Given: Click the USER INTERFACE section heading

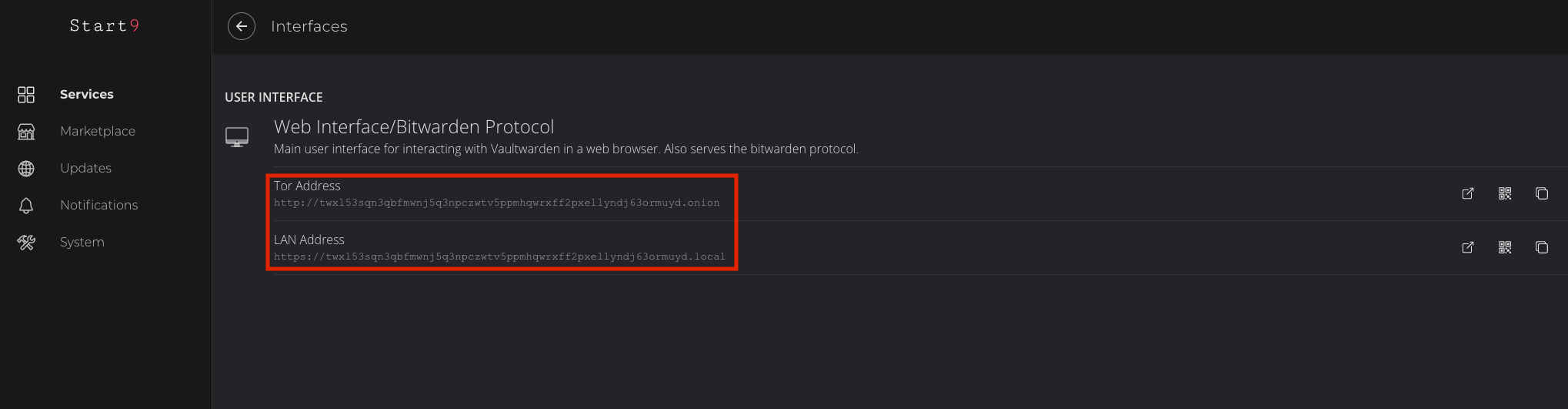Looking at the screenshot, I should tap(274, 97).
